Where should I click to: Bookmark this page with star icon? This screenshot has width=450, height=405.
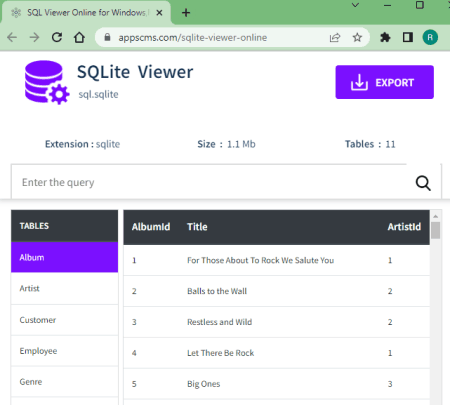[357, 37]
